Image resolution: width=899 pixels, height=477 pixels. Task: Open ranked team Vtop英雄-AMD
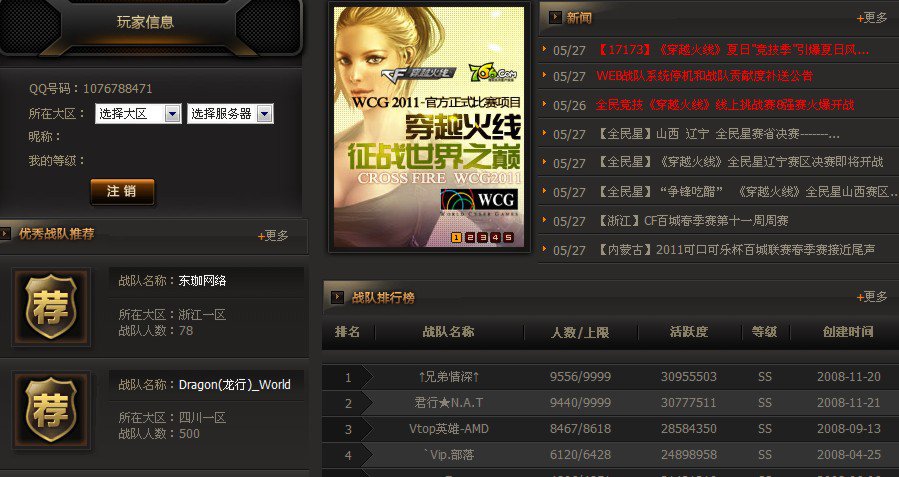click(448, 429)
